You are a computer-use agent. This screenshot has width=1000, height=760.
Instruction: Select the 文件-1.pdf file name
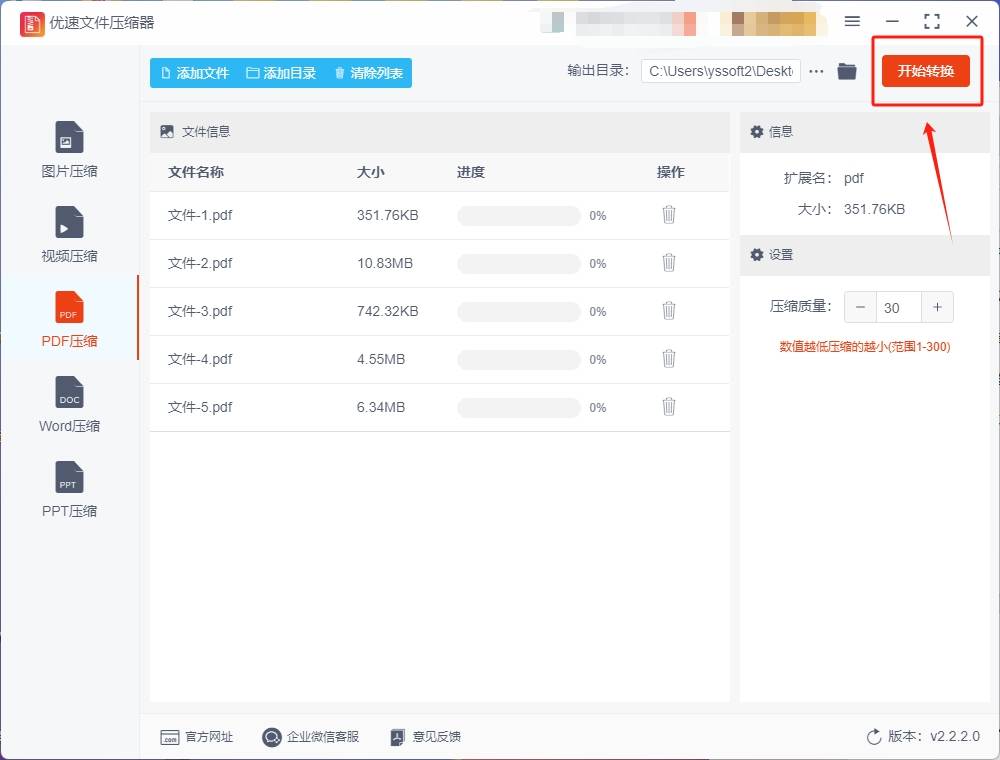coord(200,216)
